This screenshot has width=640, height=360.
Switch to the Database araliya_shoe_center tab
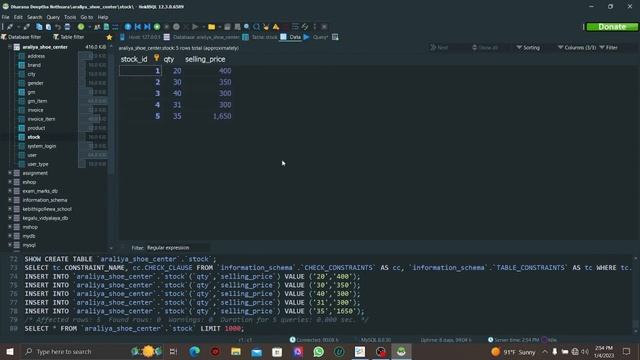[202, 37]
